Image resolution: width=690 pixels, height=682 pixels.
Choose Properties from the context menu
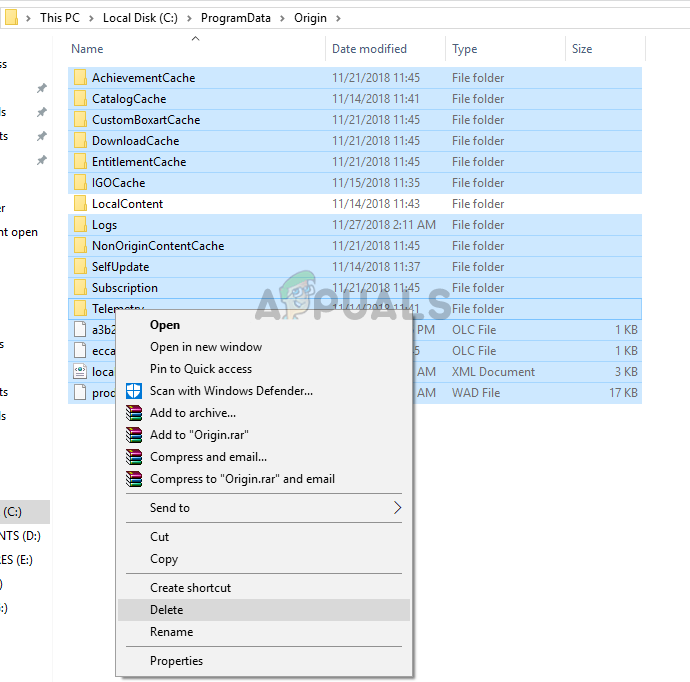coord(264,661)
